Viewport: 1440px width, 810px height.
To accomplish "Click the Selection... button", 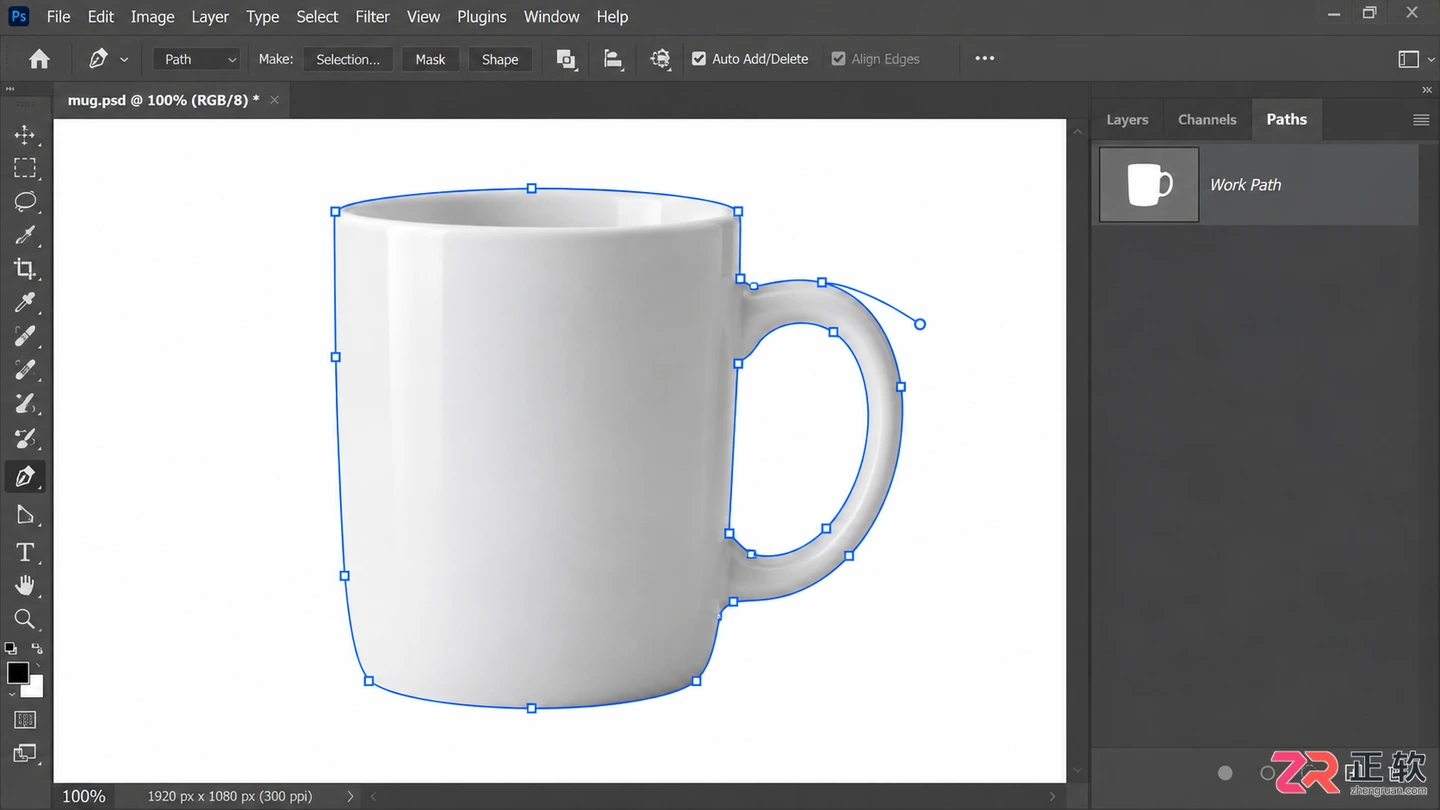I will (x=348, y=59).
